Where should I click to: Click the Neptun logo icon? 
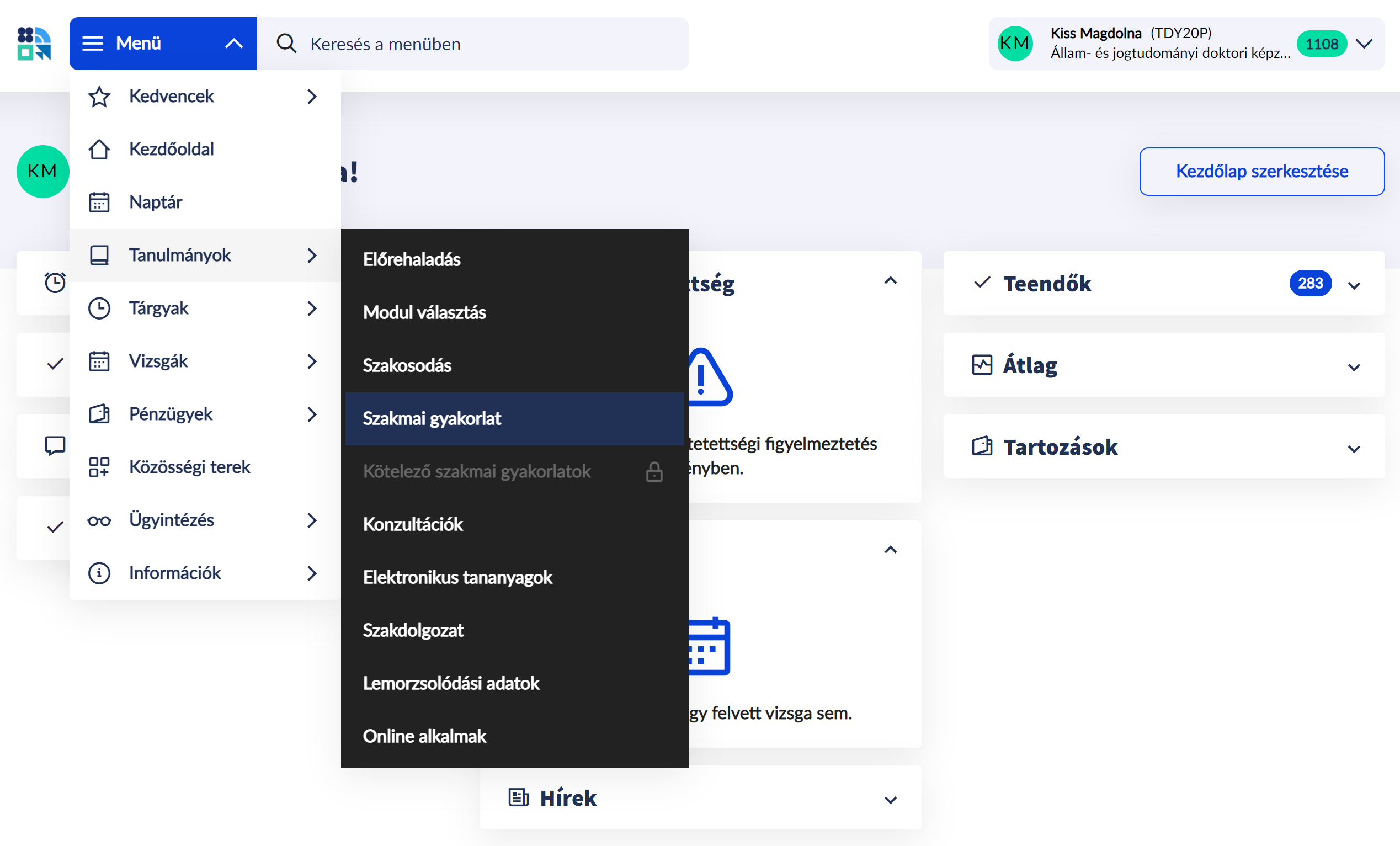pos(34,43)
